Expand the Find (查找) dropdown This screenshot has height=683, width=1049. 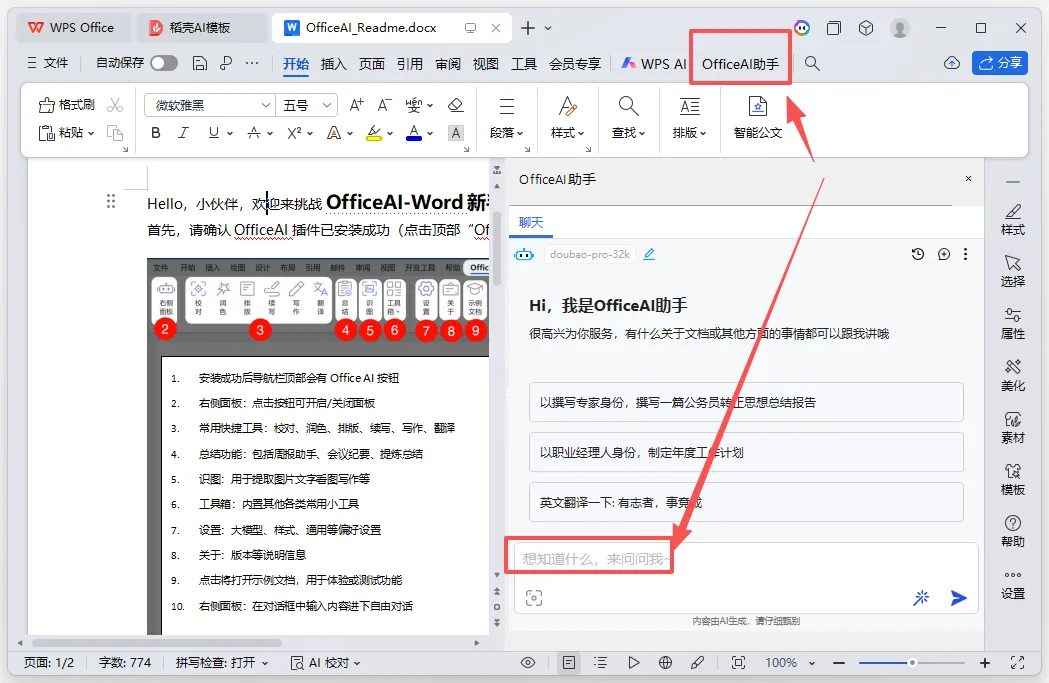click(x=628, y=132)
